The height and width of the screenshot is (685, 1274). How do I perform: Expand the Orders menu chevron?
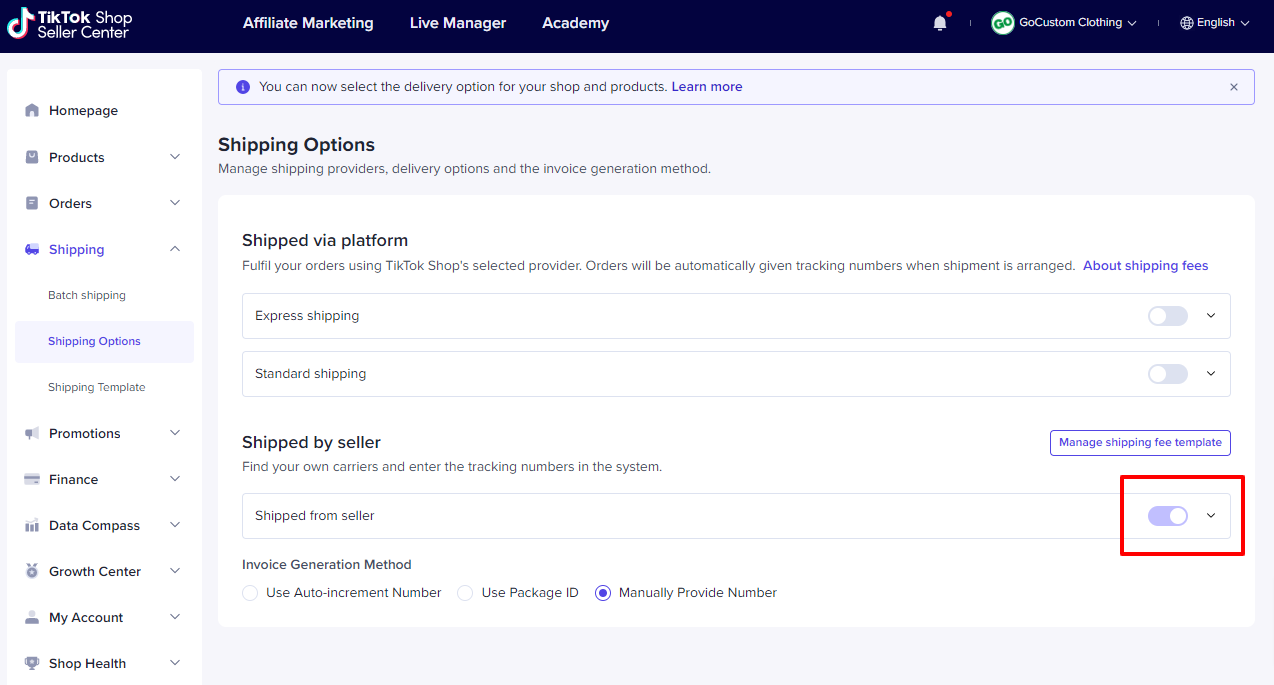pyautogui.click(x=175, y=203)
